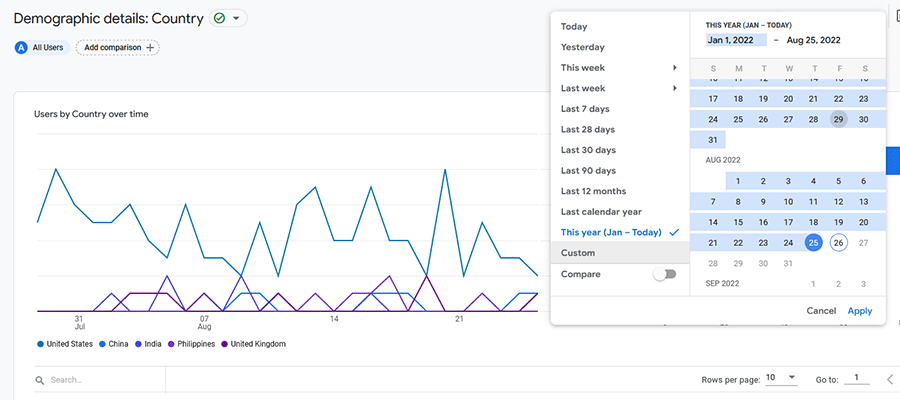Select Last 28 days preset

[587, 129]
